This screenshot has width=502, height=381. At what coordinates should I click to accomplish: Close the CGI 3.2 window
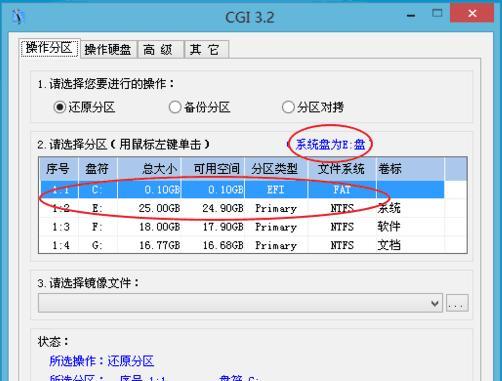pyautogui.click(x=472, y=13)
